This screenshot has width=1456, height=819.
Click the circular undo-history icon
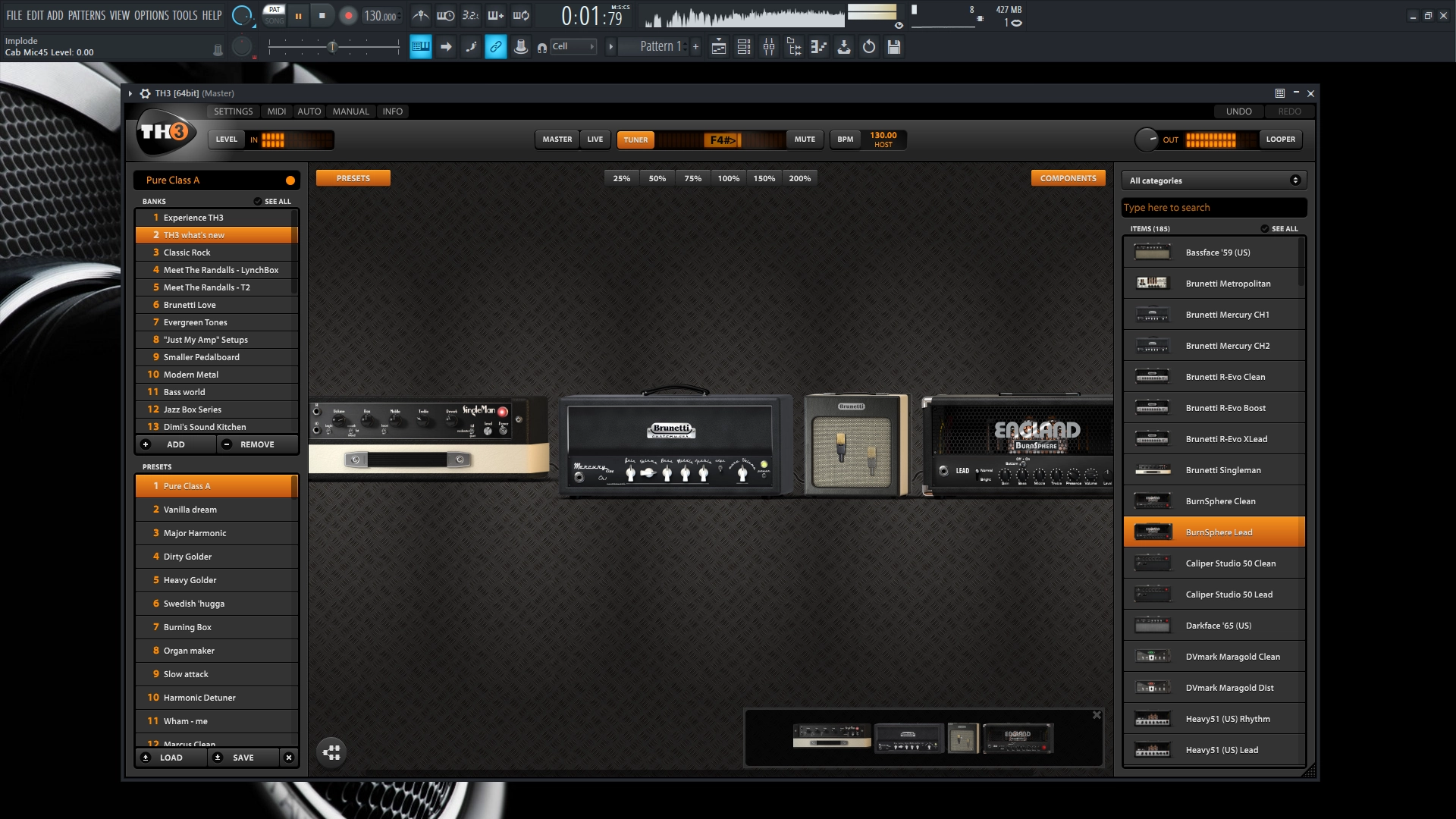point(869,47)
